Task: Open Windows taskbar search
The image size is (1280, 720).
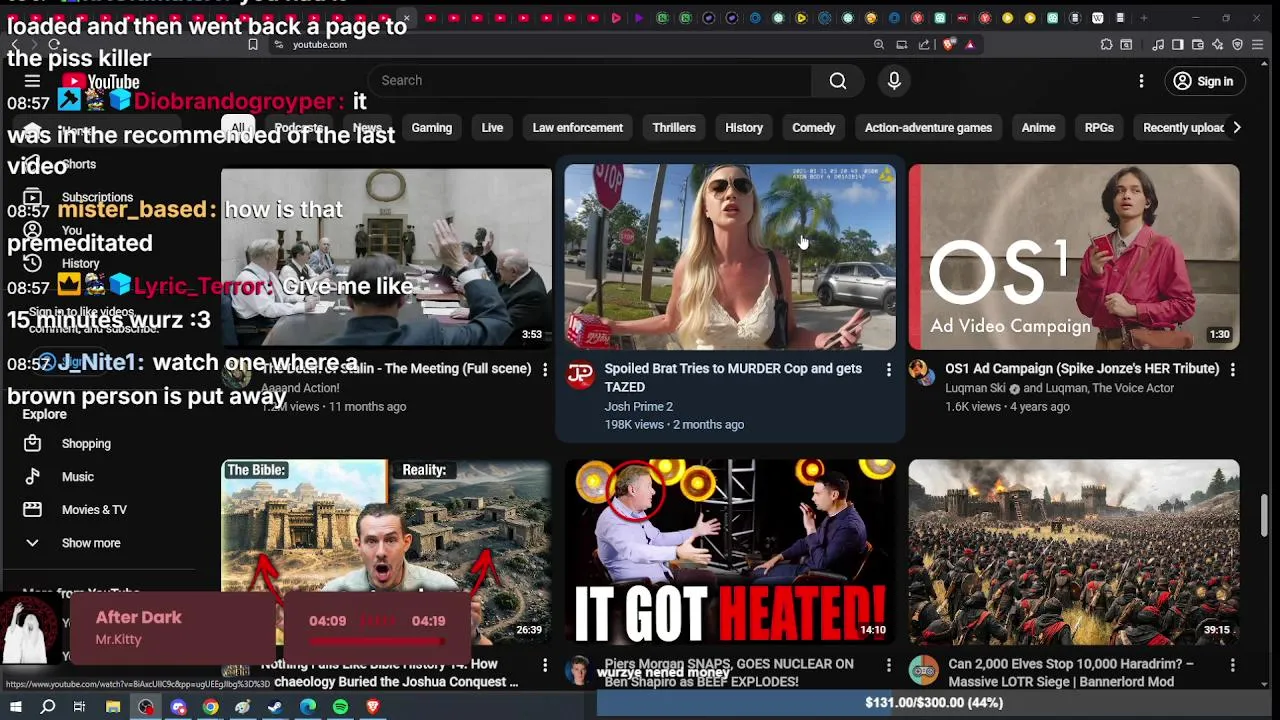Action: pos(47,707)
